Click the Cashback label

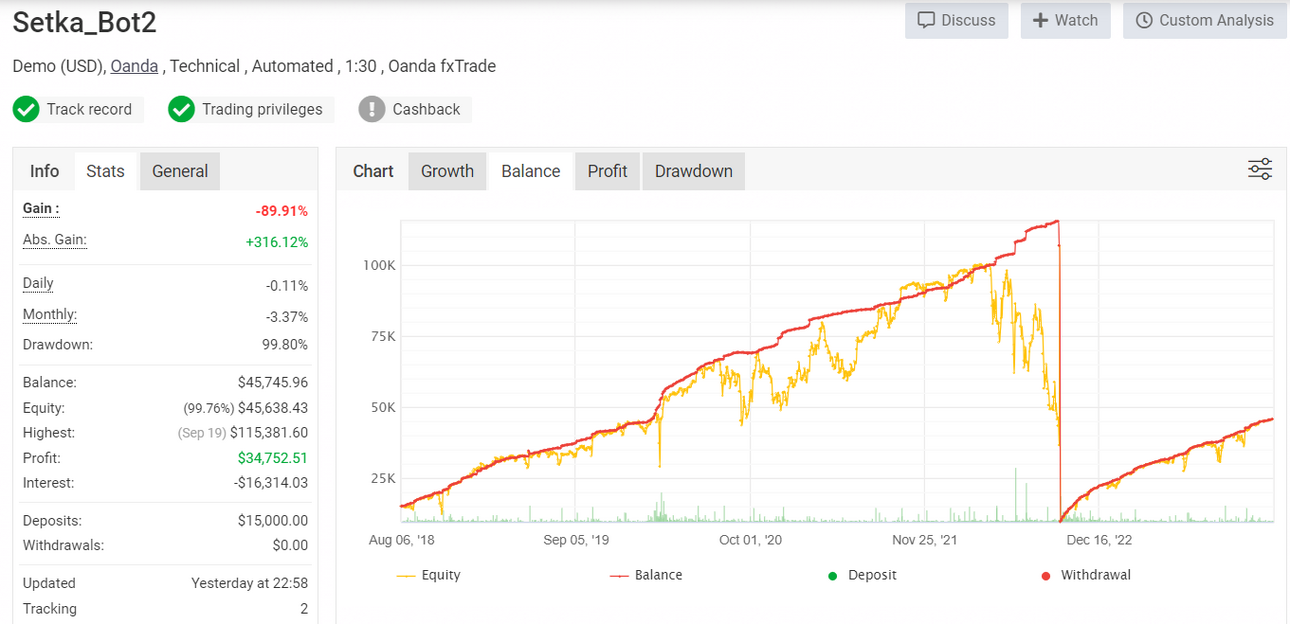426,109
